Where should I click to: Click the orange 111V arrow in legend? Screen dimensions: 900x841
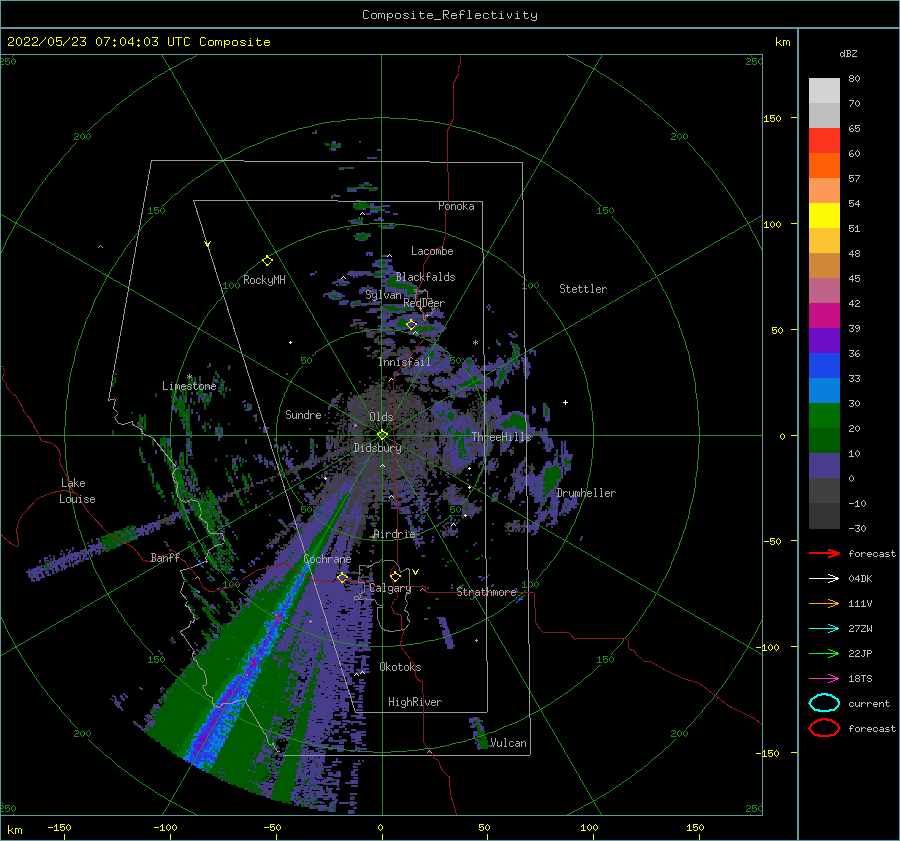(824, 603)
